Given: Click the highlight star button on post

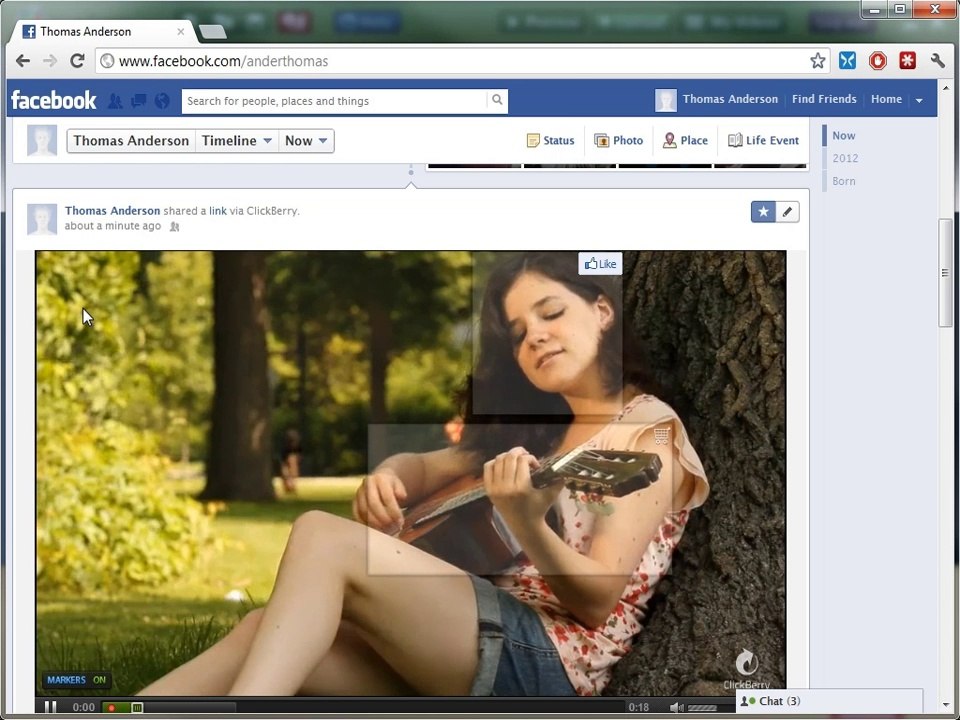Looking at the screenshot, I should click(763, 212).
